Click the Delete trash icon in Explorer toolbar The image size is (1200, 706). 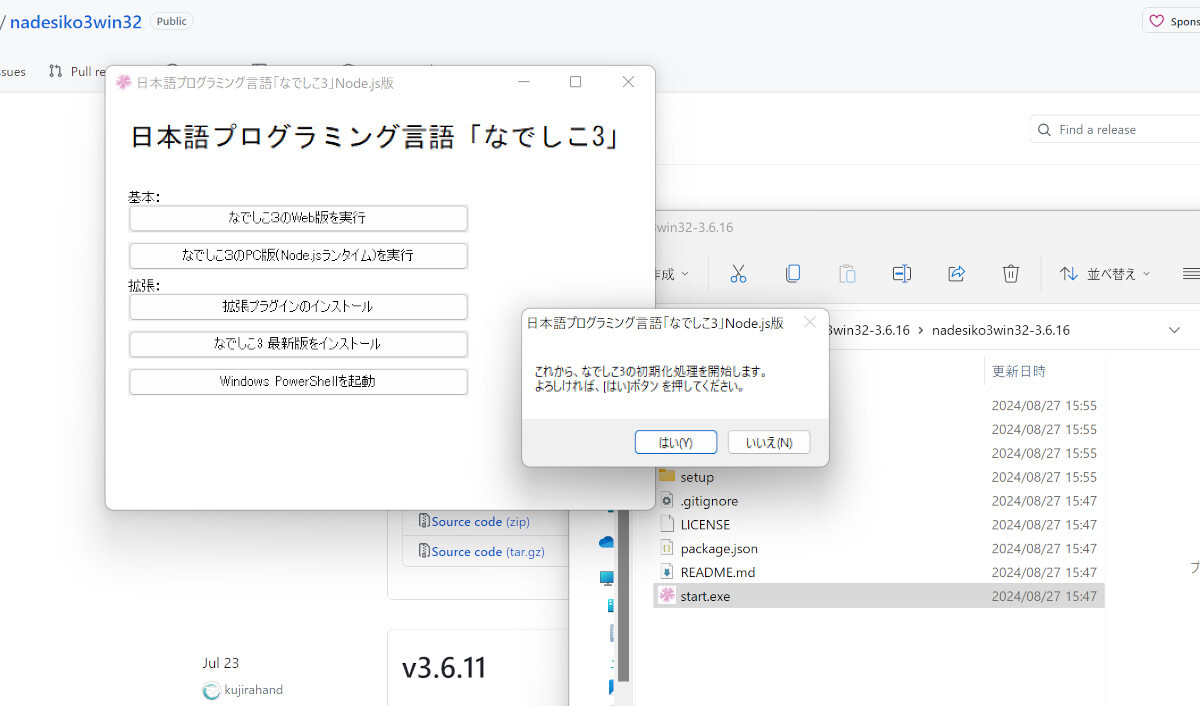(1011, 273)
